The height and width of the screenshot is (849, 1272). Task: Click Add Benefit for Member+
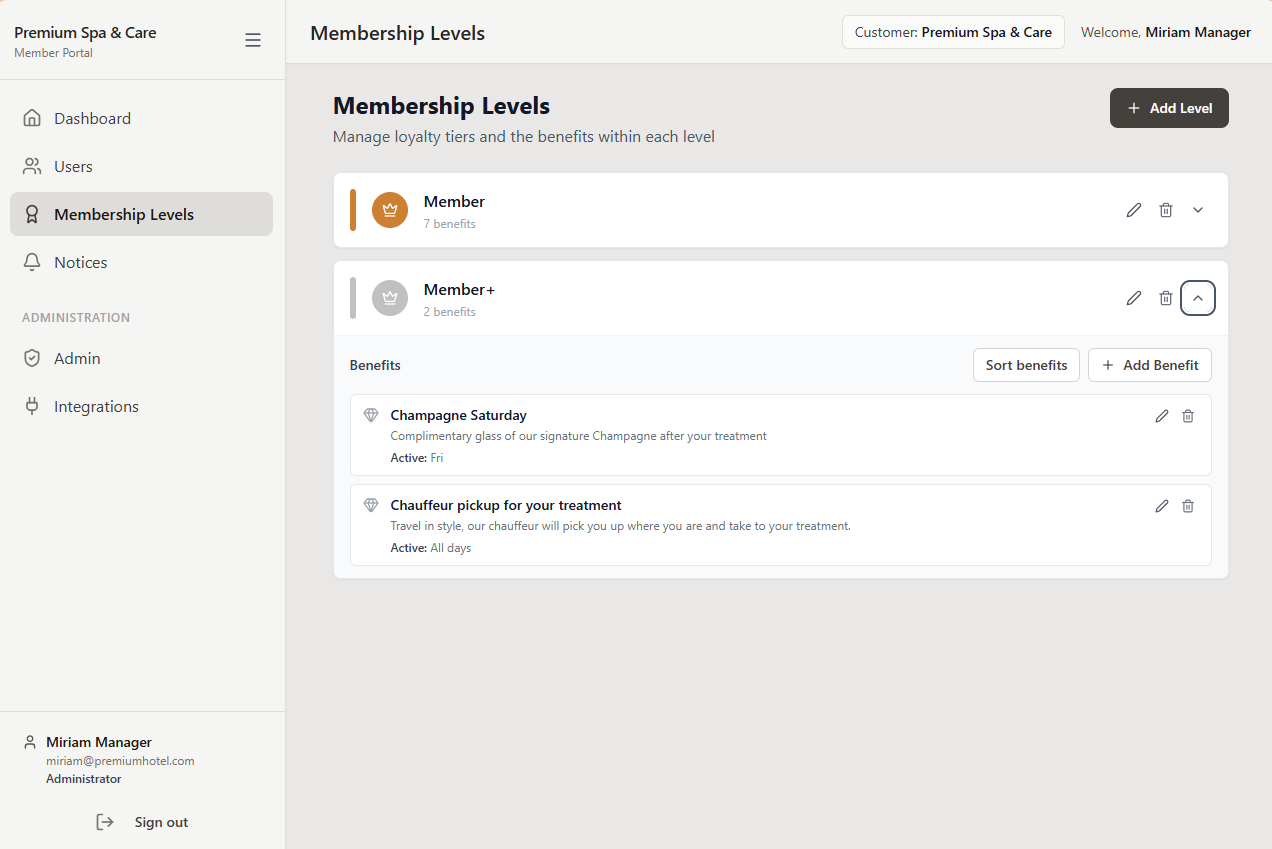[x=1149, y=364]
